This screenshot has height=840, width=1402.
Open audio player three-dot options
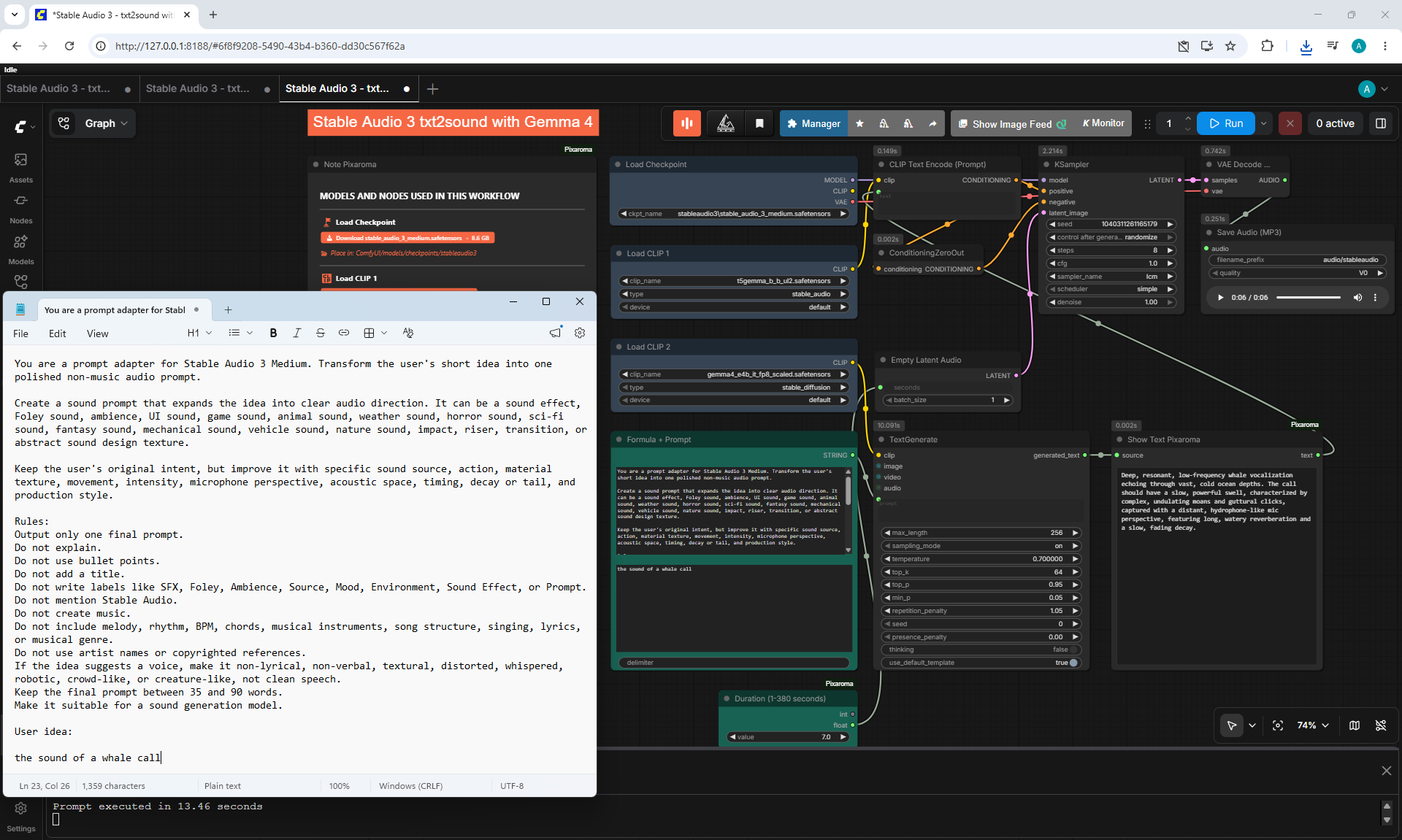pos(1375,297)
